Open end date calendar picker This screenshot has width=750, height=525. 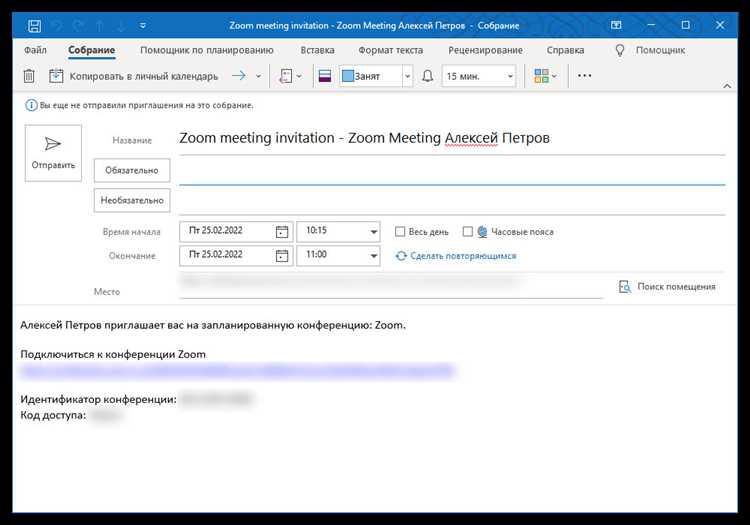(282, 256)
